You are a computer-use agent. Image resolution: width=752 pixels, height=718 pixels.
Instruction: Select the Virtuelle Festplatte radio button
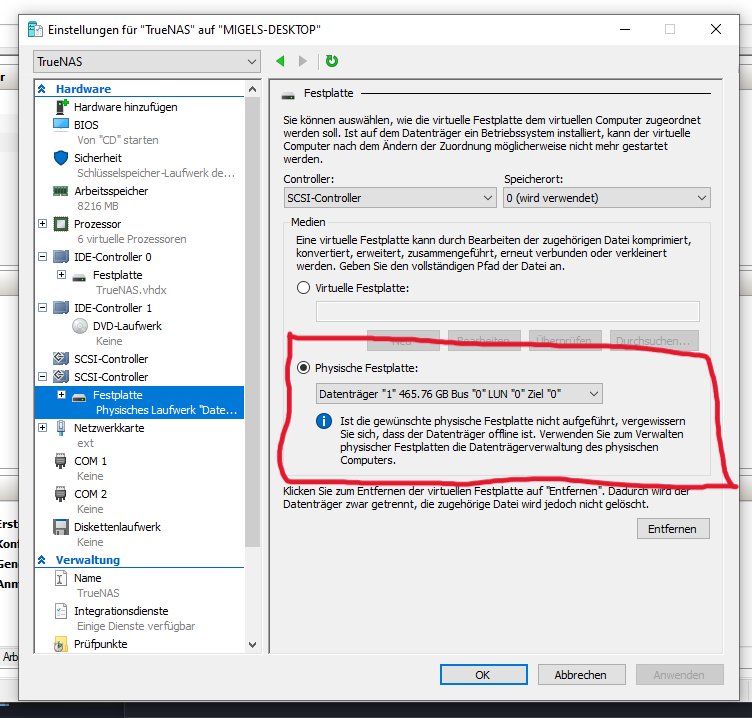[x=303, y=288]
